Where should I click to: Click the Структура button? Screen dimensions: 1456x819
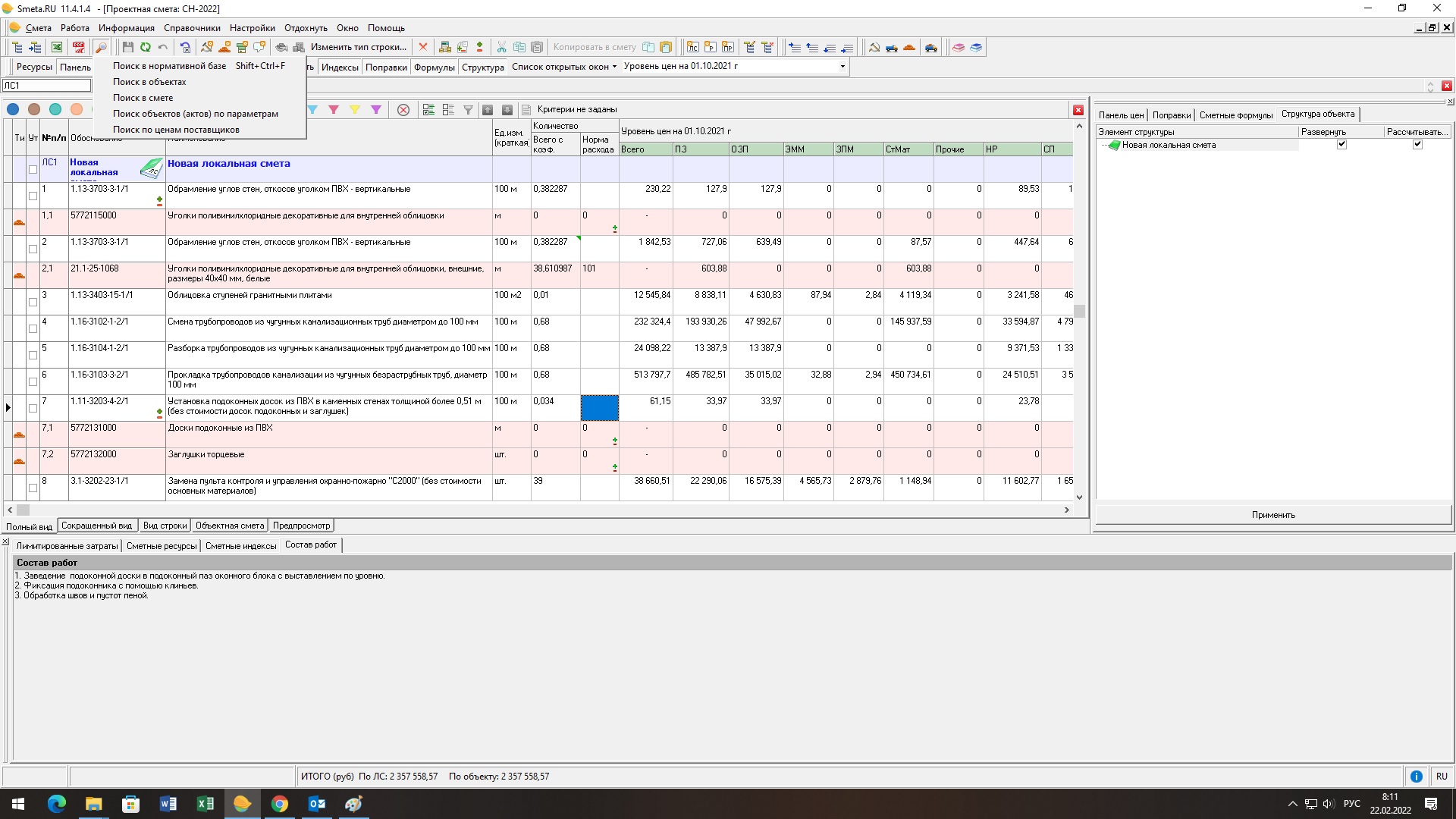point(483,67)
